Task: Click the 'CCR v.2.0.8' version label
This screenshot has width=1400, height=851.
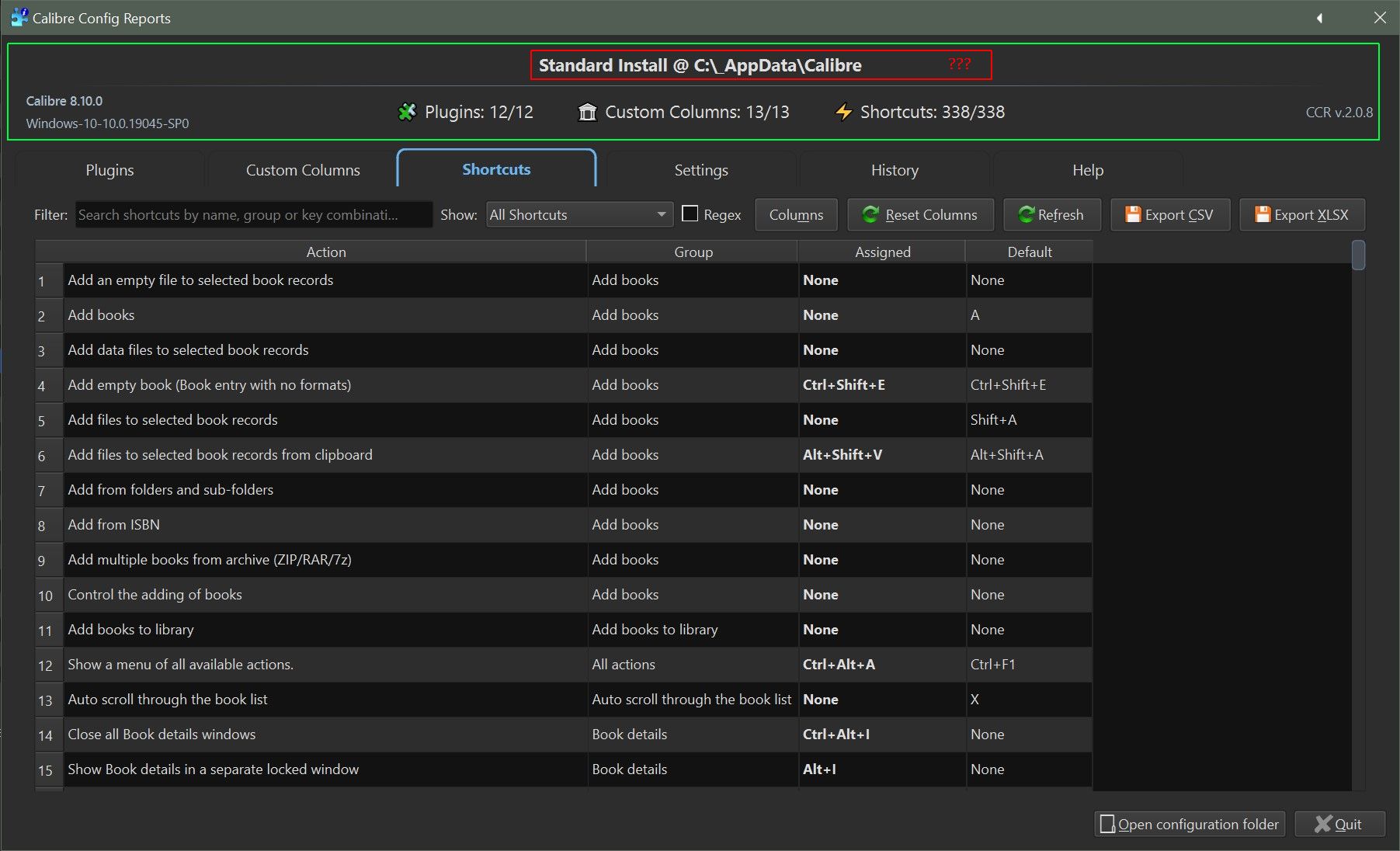Action: 1339,113
